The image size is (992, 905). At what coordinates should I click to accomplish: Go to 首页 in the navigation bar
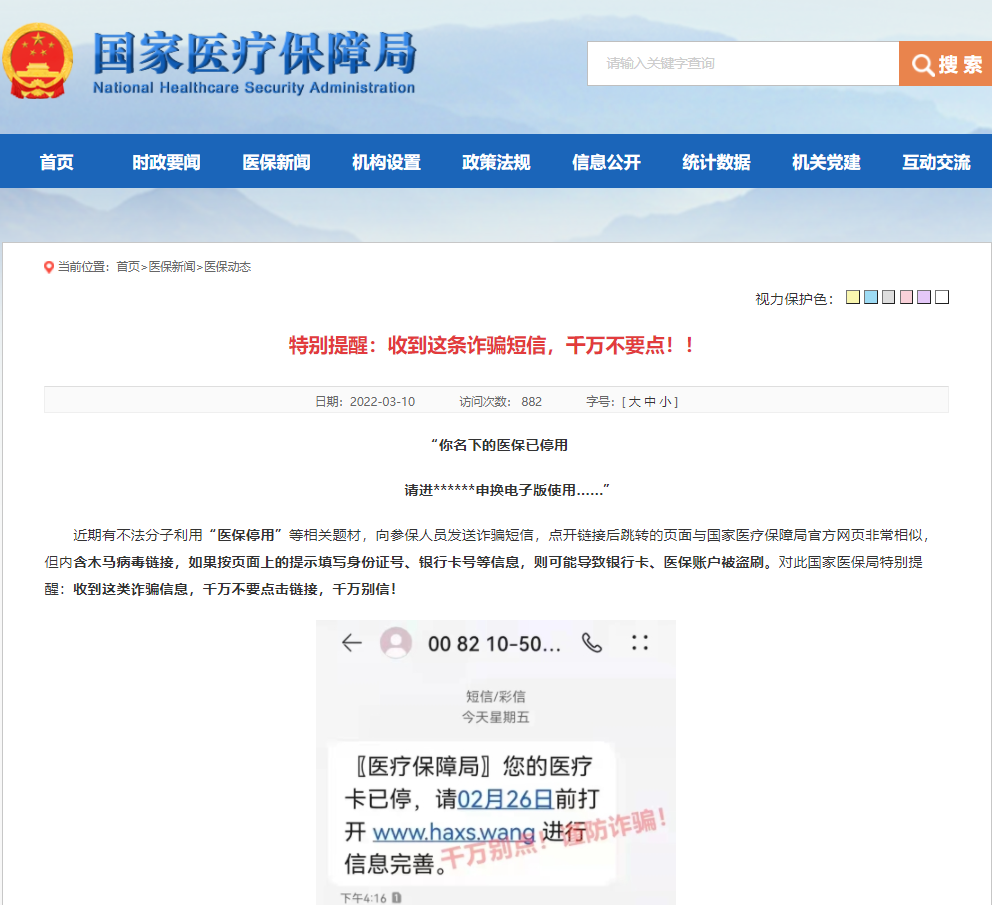tap(57, 162)
